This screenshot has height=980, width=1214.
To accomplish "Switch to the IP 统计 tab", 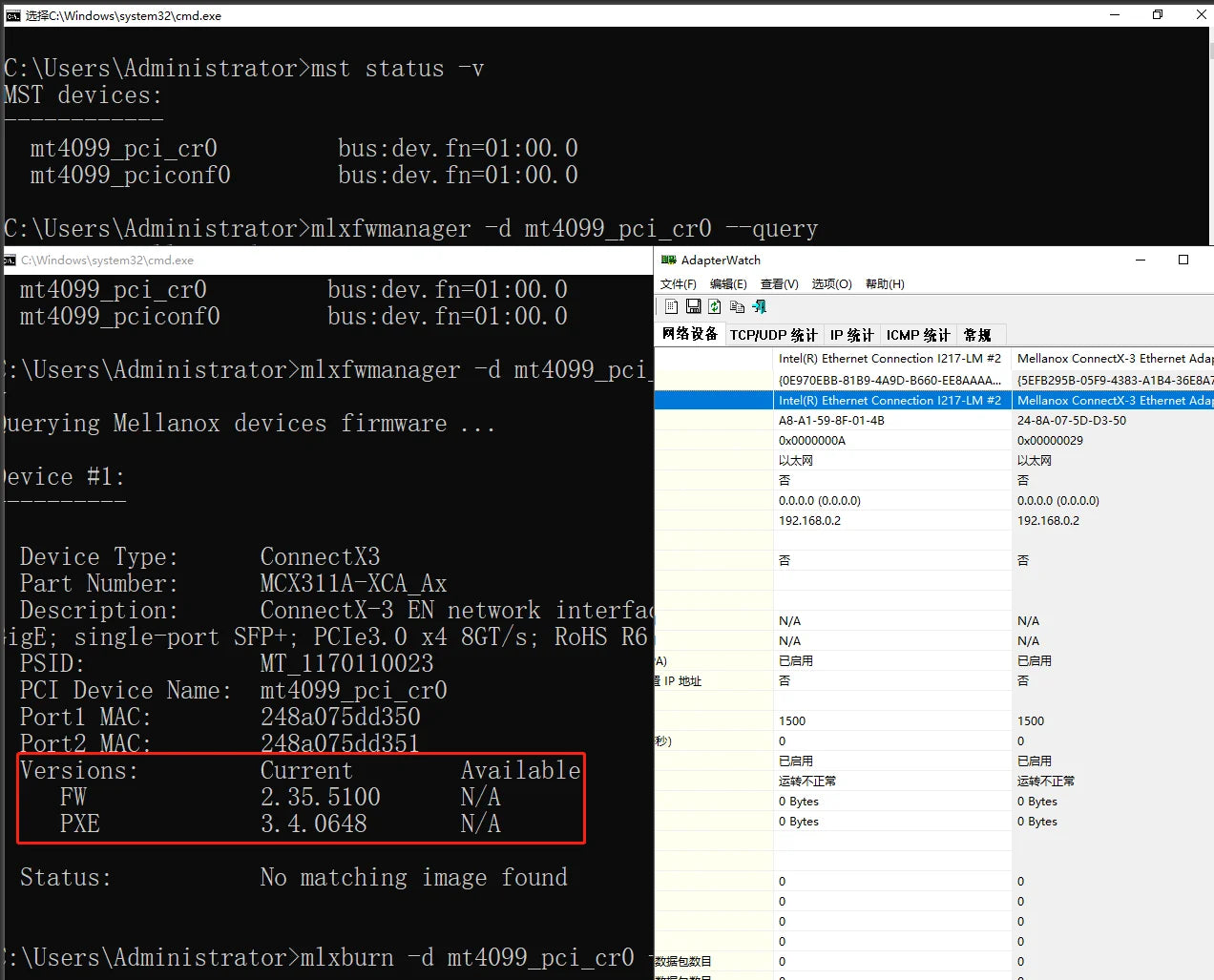I will [851, 335].
